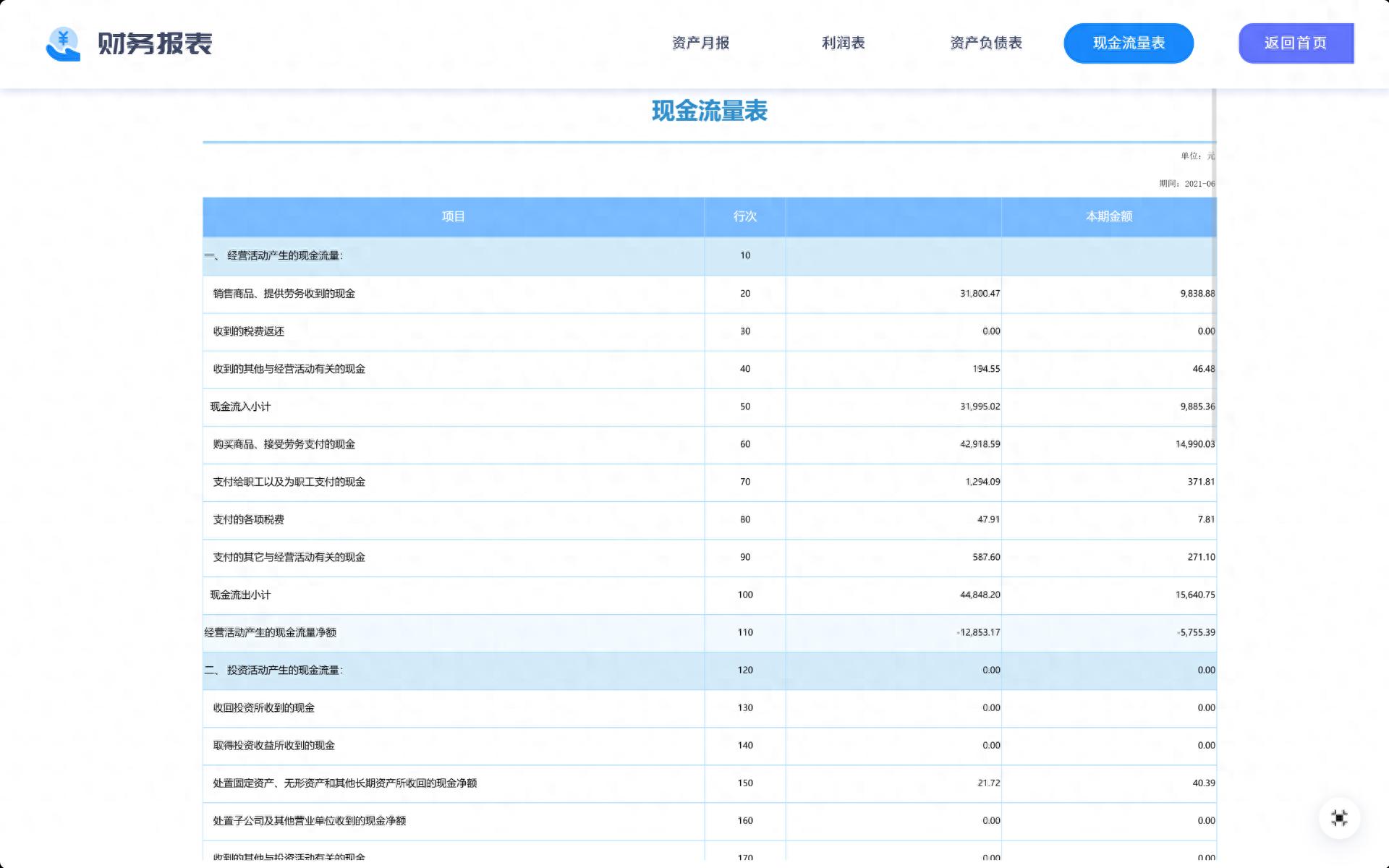This screenshot has height=868, width=1389.
Task: Click the 项目 column header
Action: [x=454, y=216]
